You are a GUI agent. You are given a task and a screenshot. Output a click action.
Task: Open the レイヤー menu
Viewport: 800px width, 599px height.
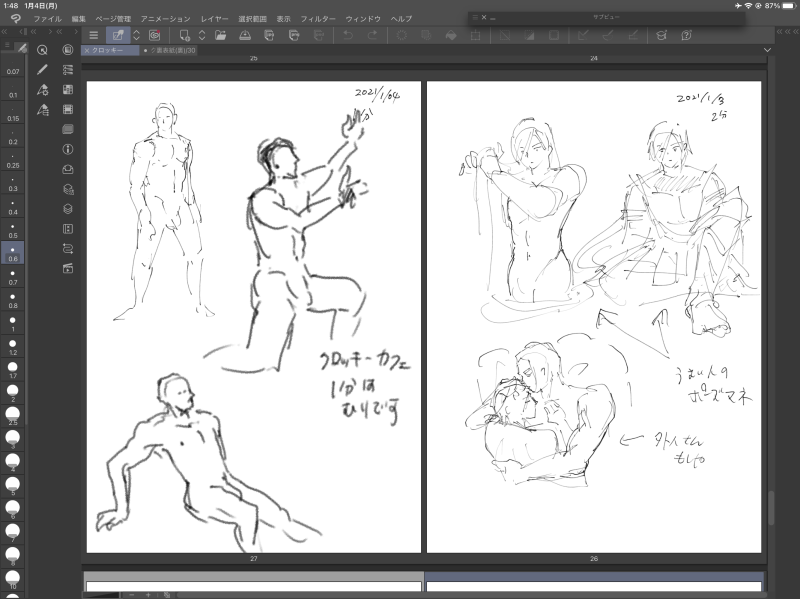pyautogui.click(x=214, y=19)
